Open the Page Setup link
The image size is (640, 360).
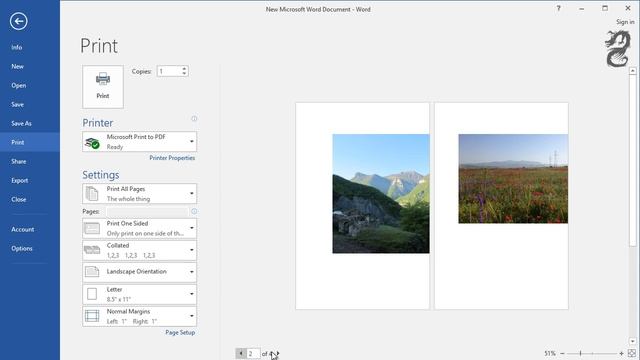point(180,333)
